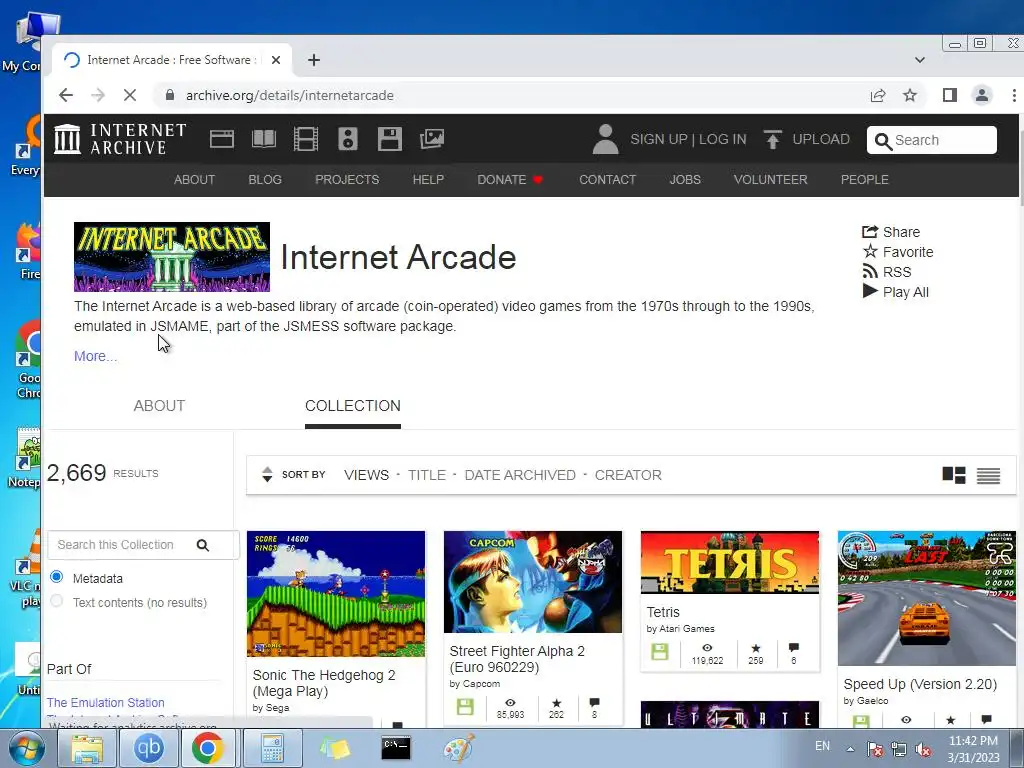Open Speed Up racing thumbnail

(x=927, y=598)
